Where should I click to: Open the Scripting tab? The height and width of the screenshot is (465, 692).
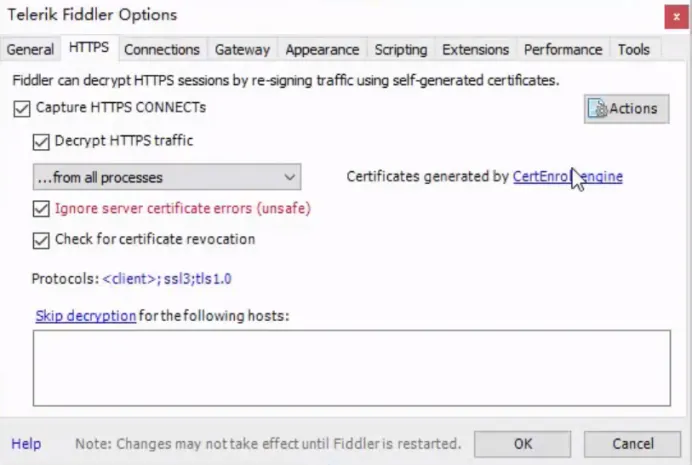pyautogui.click(x=400, y=49)
